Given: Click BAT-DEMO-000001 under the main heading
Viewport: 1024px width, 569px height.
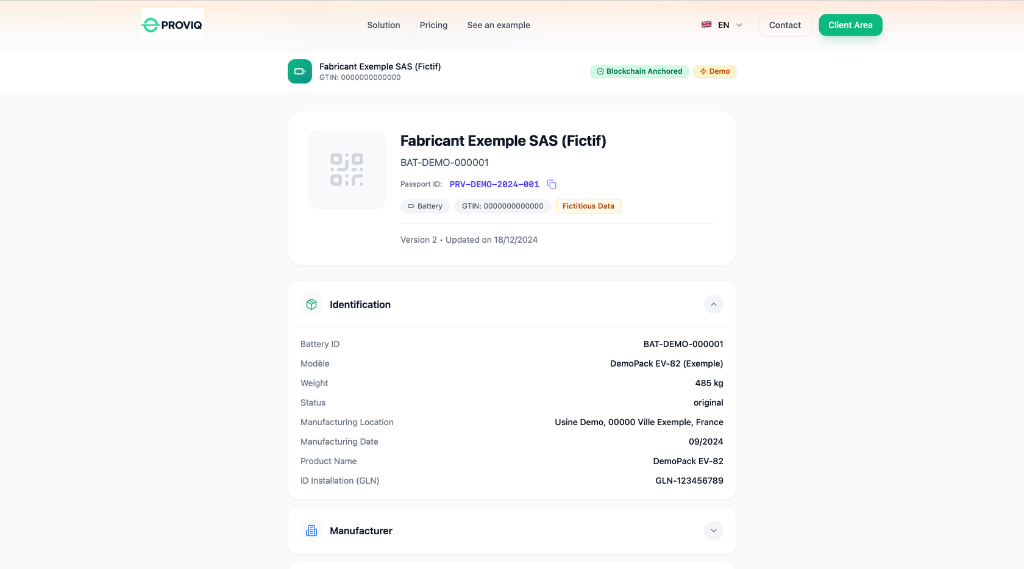Looking at the screenshot, I should coord(444,163).
